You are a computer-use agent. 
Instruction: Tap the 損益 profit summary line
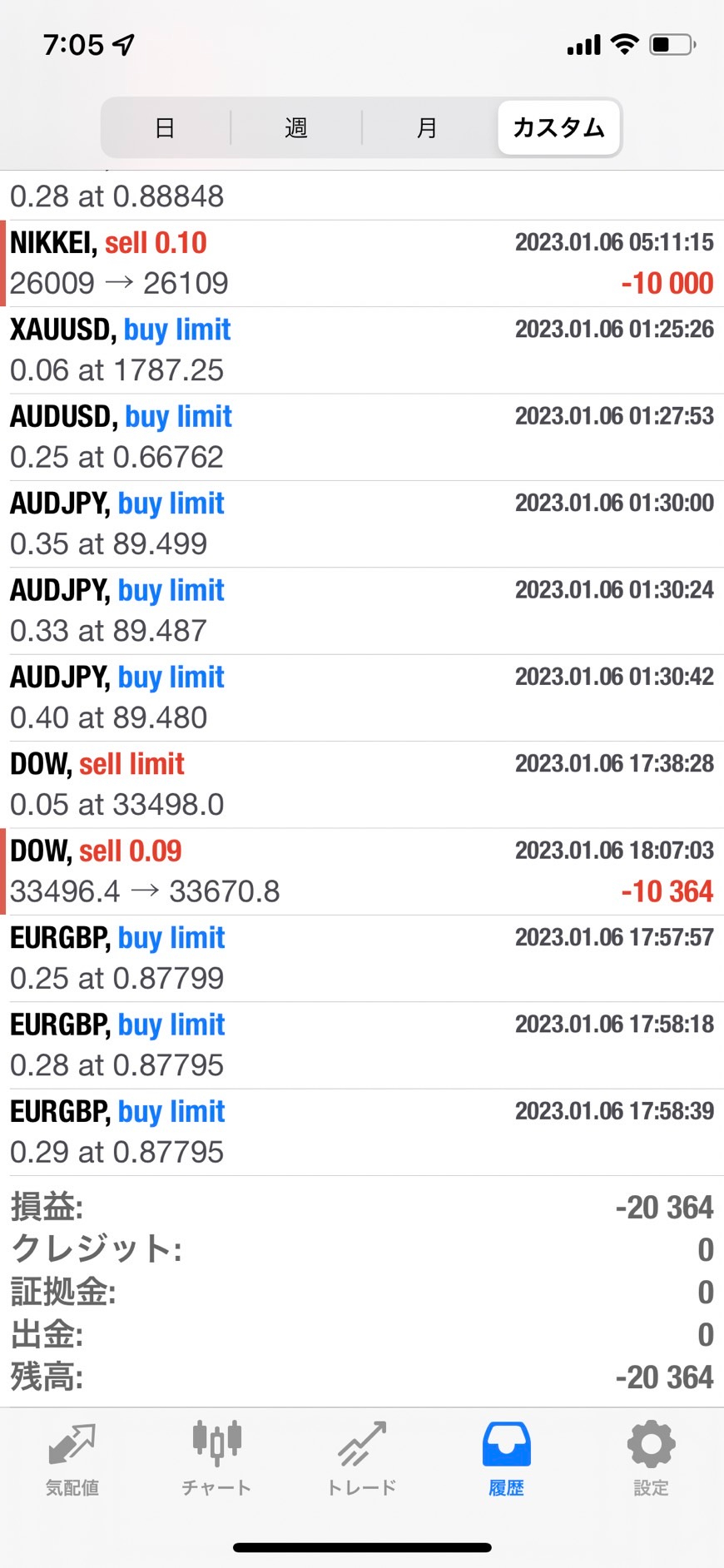click(x=362, y=1207)
